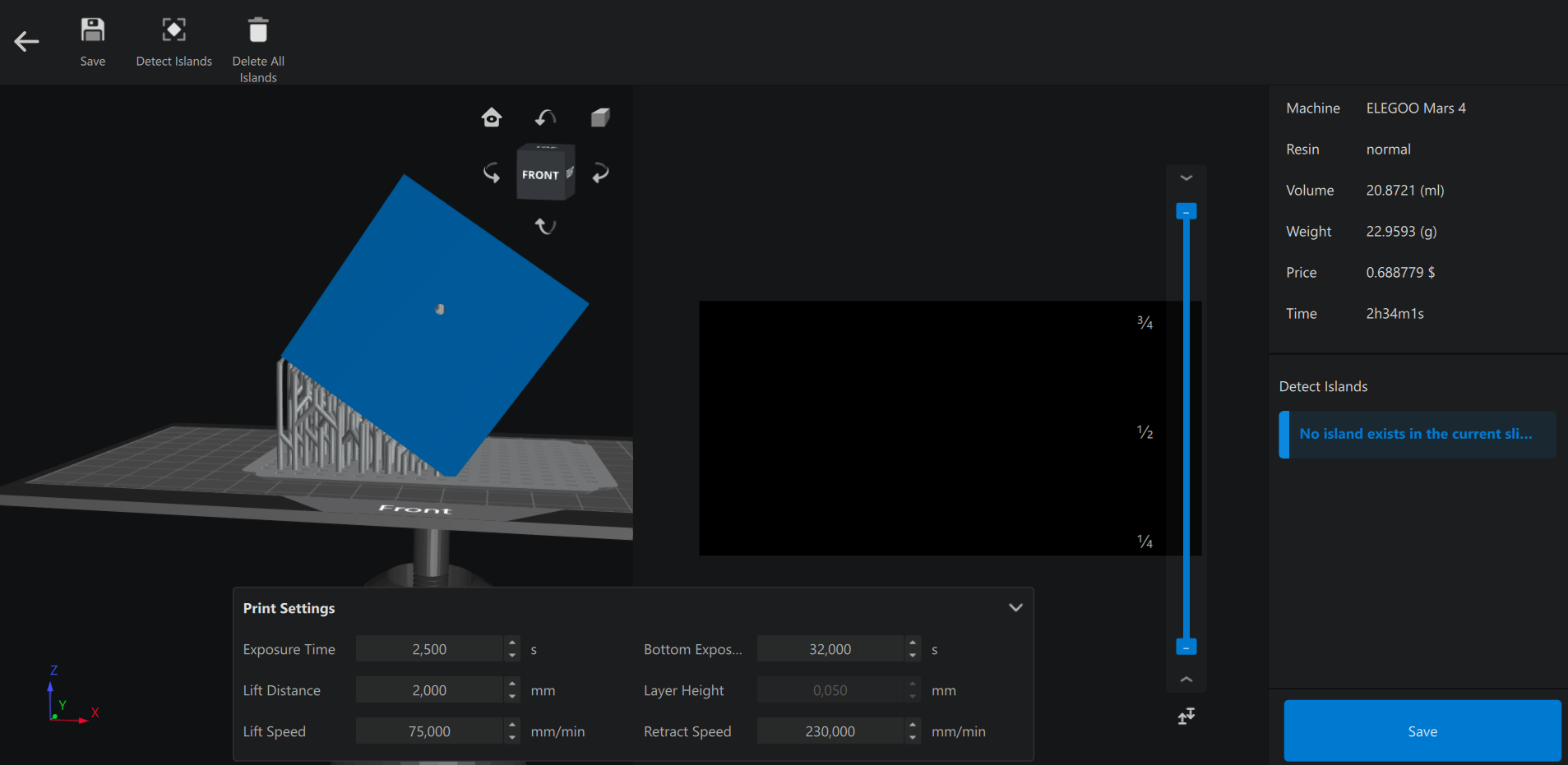Screen dimensions: 1568x765
Task: Click the Save floppy disk icon
Action: 92,30
